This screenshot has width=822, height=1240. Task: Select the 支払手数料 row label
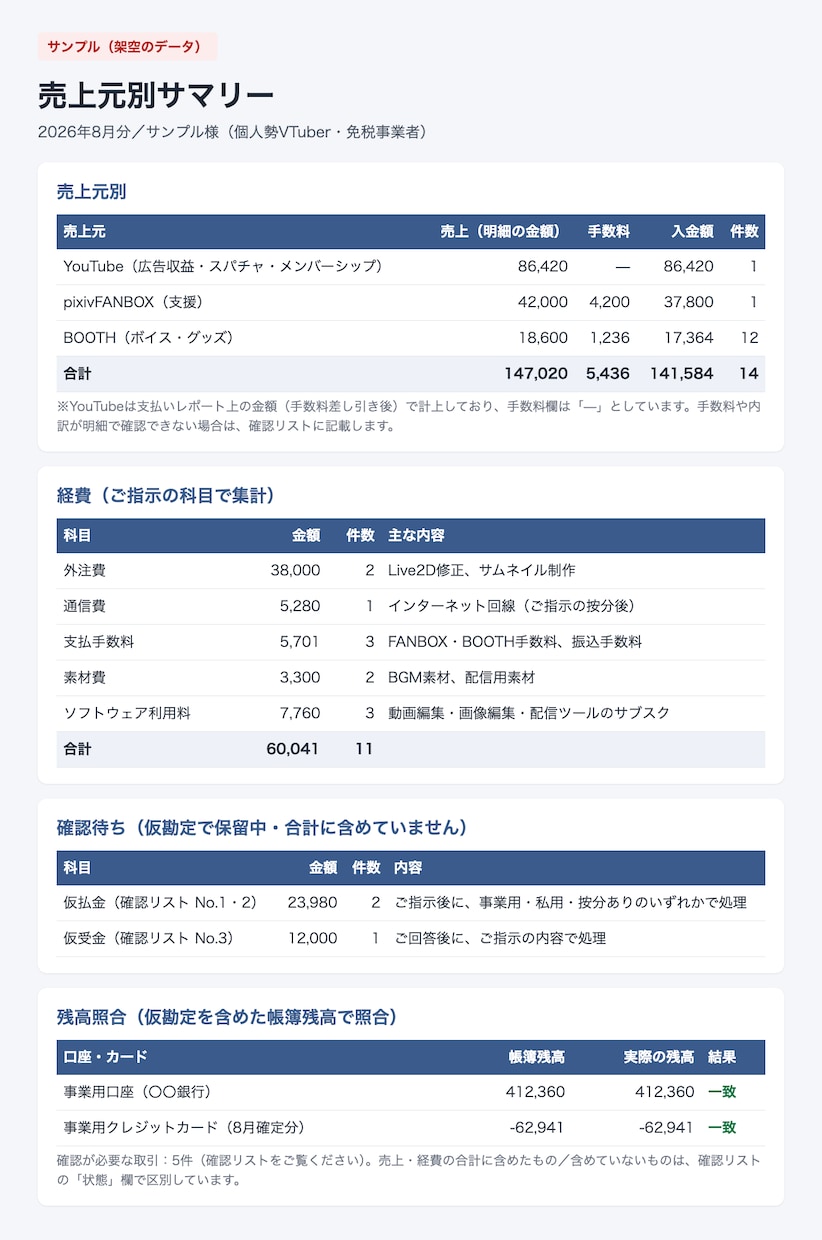[98, 642]
